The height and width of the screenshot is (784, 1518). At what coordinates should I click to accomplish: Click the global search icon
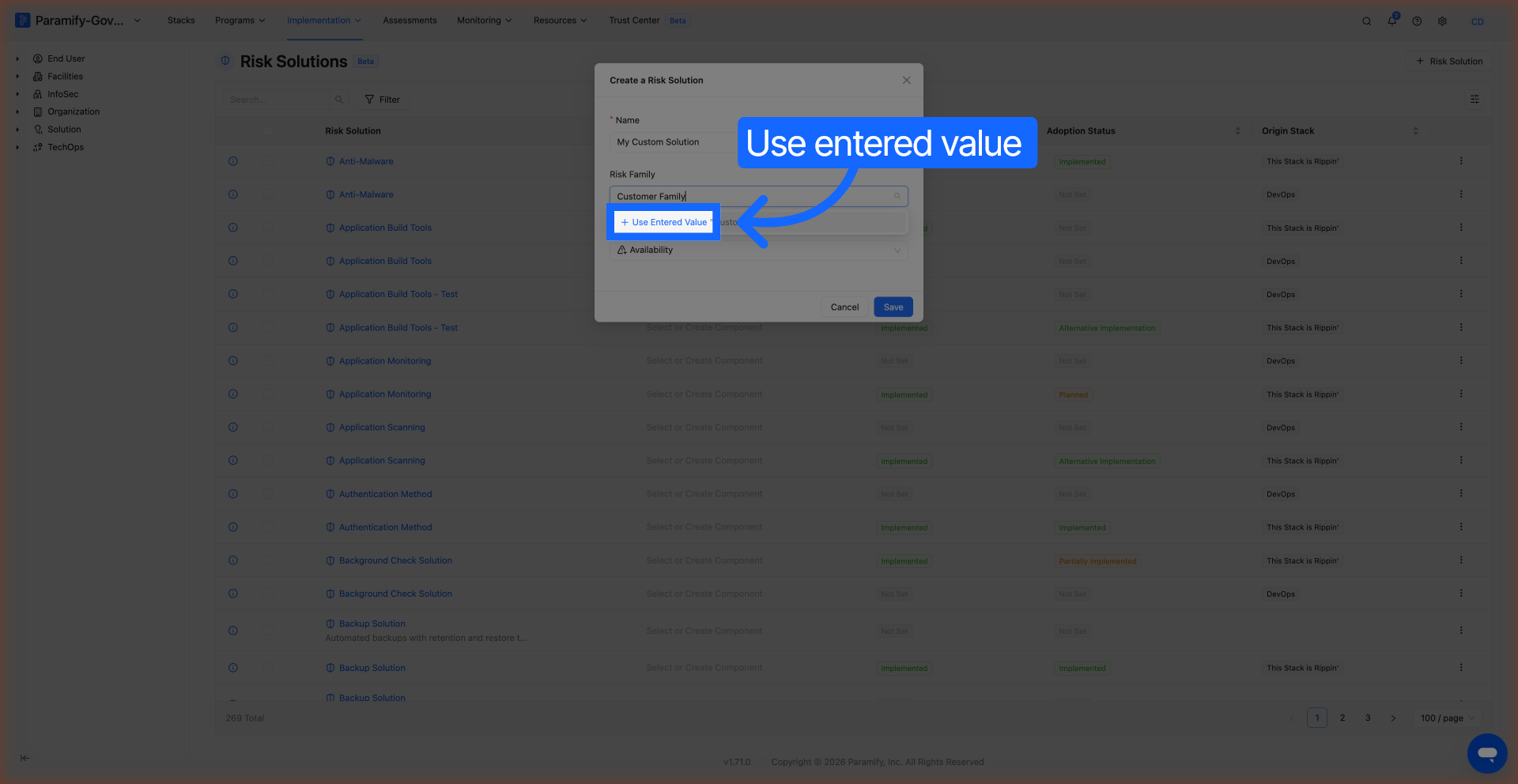pyautogui.click(x=1366, y=21)
